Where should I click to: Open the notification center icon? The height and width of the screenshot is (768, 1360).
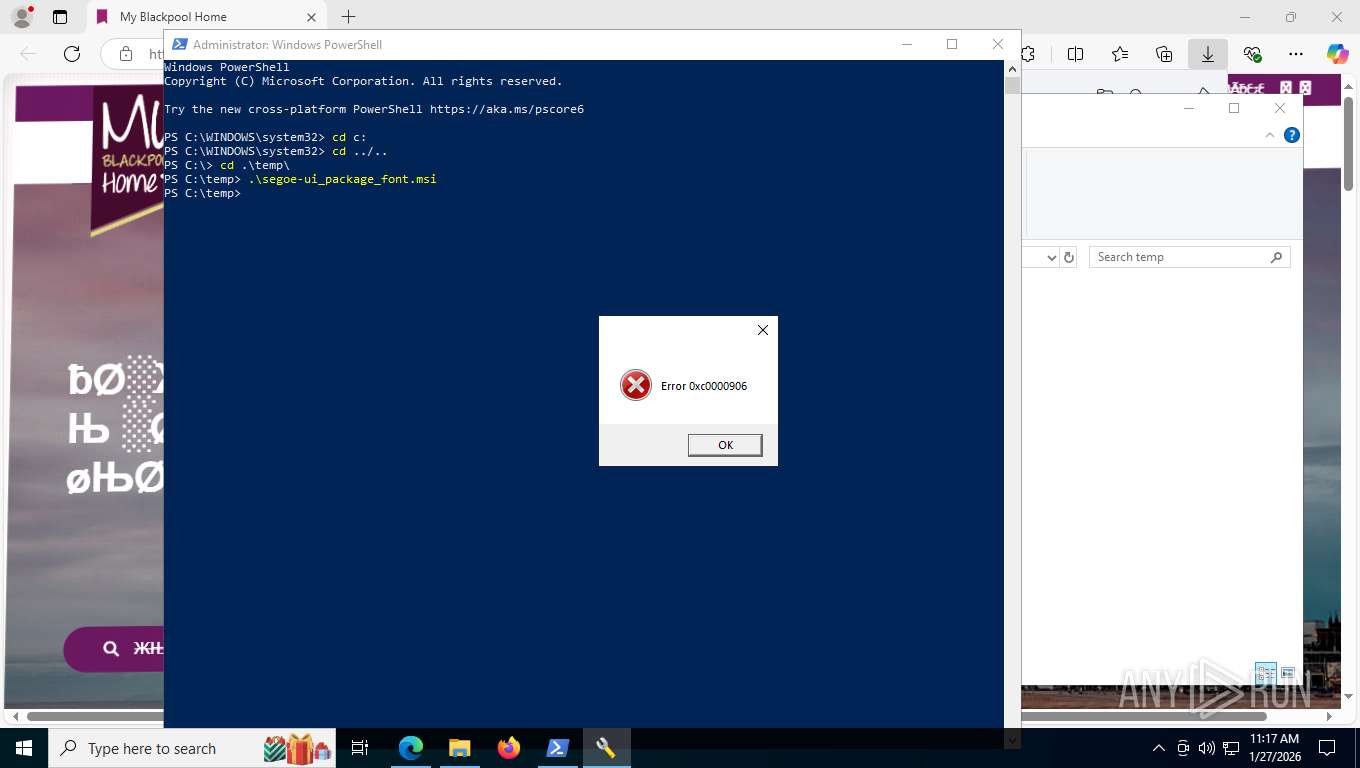click(1327, 748)
